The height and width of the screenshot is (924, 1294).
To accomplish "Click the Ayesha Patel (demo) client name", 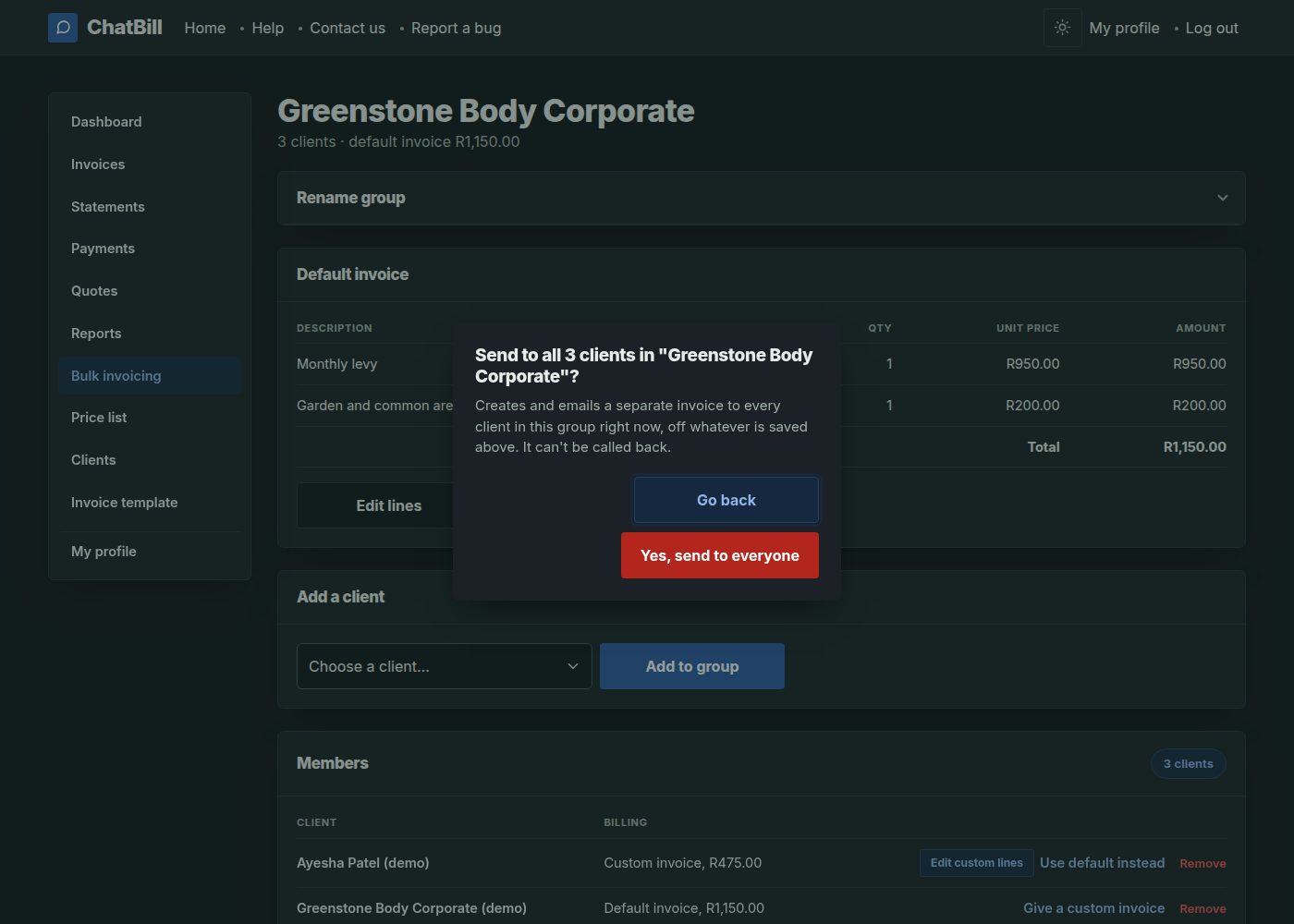I will coord(363,863).
